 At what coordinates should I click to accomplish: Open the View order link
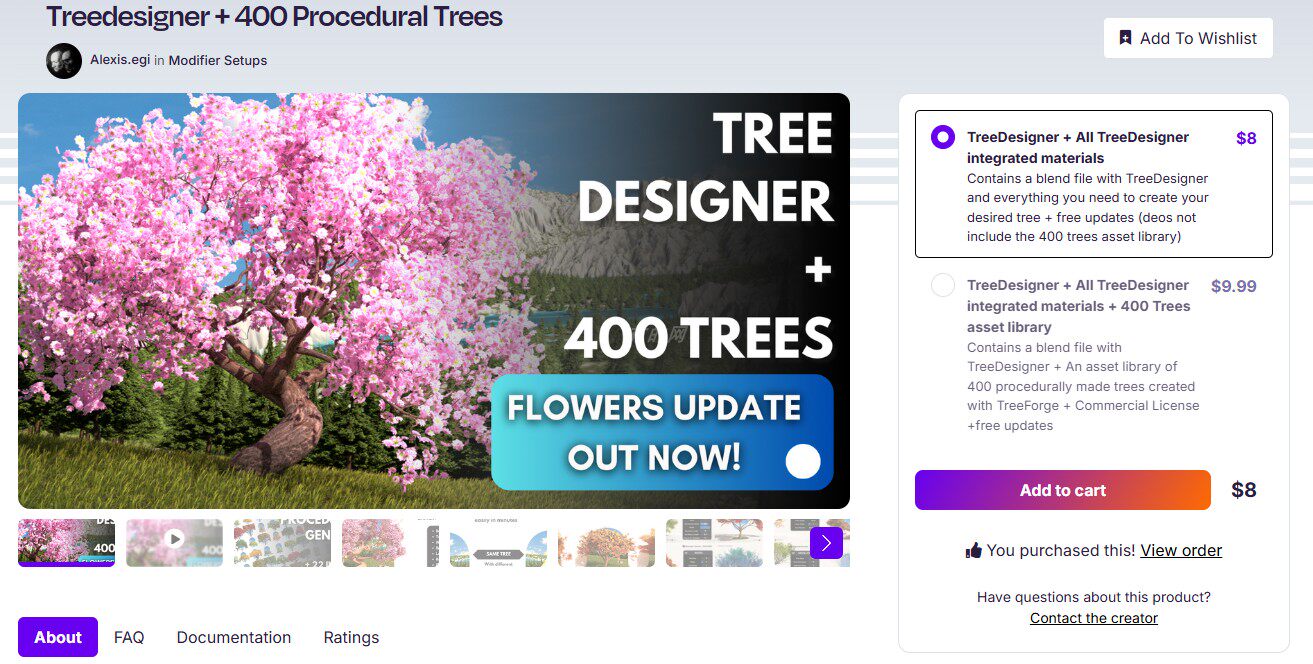(1181, 550)
